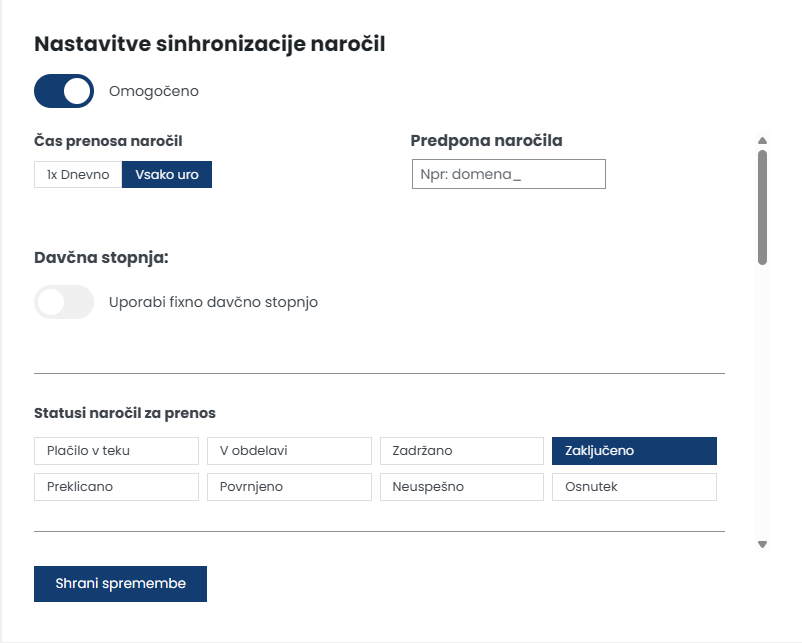Screen dimensions: 802x643
Task: Click the empty scrollbar track below the thumb
Action: click(762, 400)
